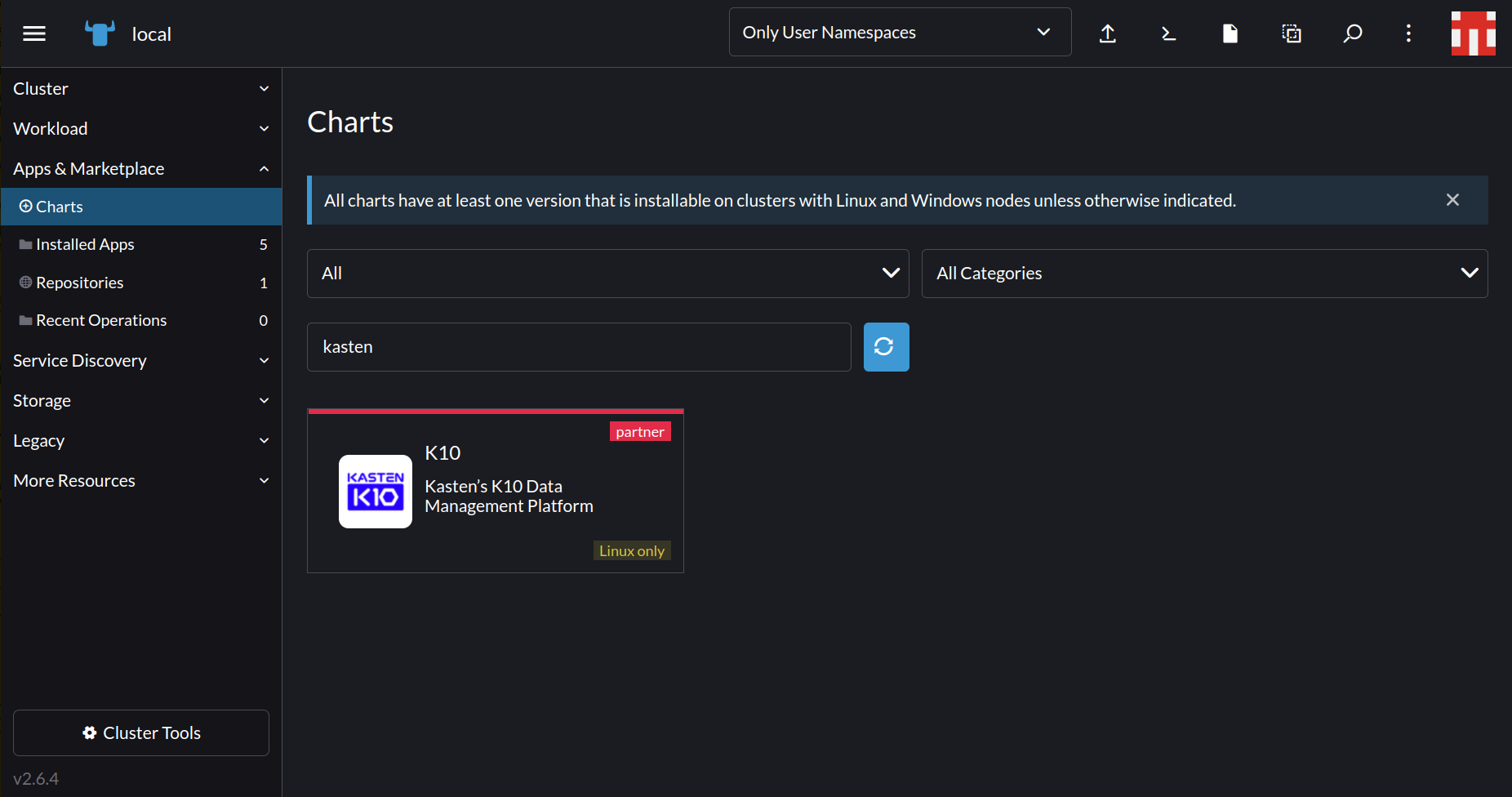1512x797 pixels.
Task: Copy KubeConfig to clipboard icon
Action: click(1291, 33)
